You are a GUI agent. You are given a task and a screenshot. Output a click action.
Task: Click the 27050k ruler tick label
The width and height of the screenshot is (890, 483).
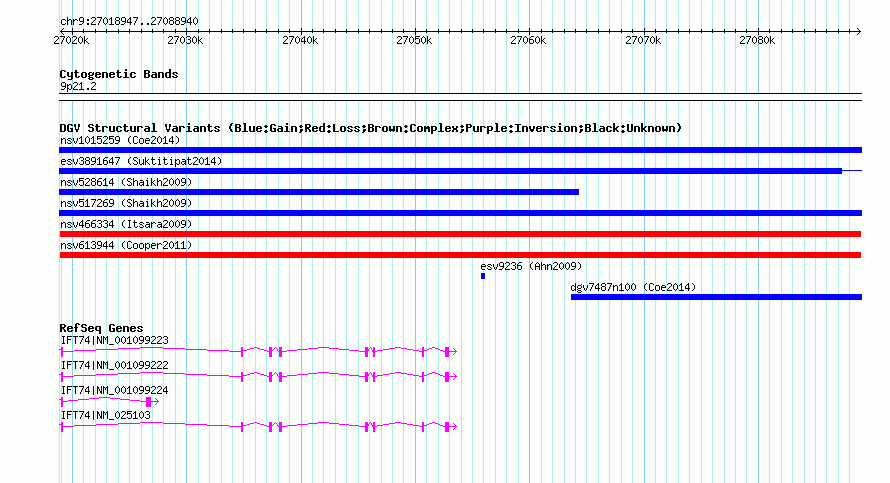tap(414, 40)
